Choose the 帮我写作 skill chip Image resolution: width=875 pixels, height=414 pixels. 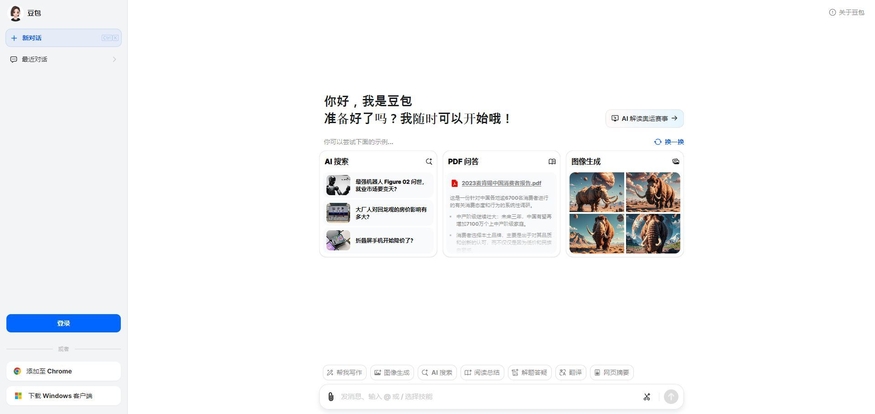click(344, 372)
